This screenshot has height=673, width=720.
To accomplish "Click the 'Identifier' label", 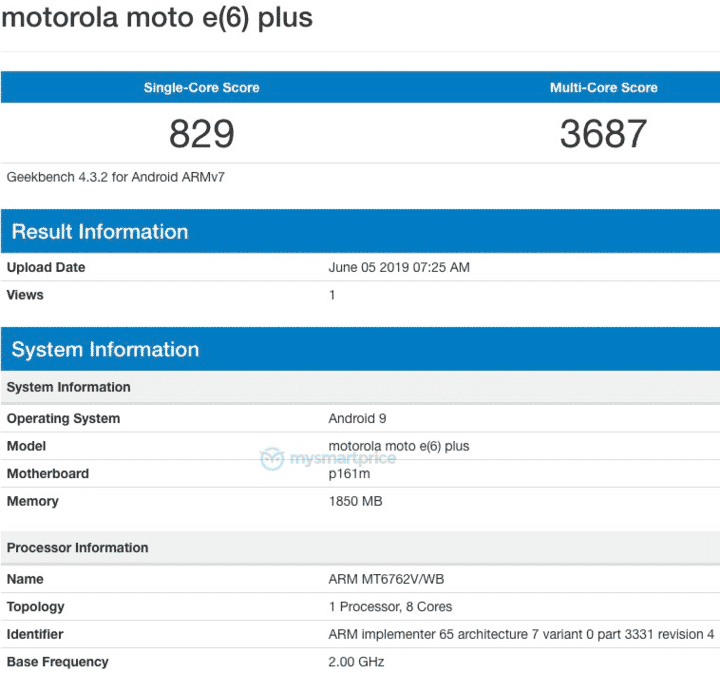I will point(35,634).
